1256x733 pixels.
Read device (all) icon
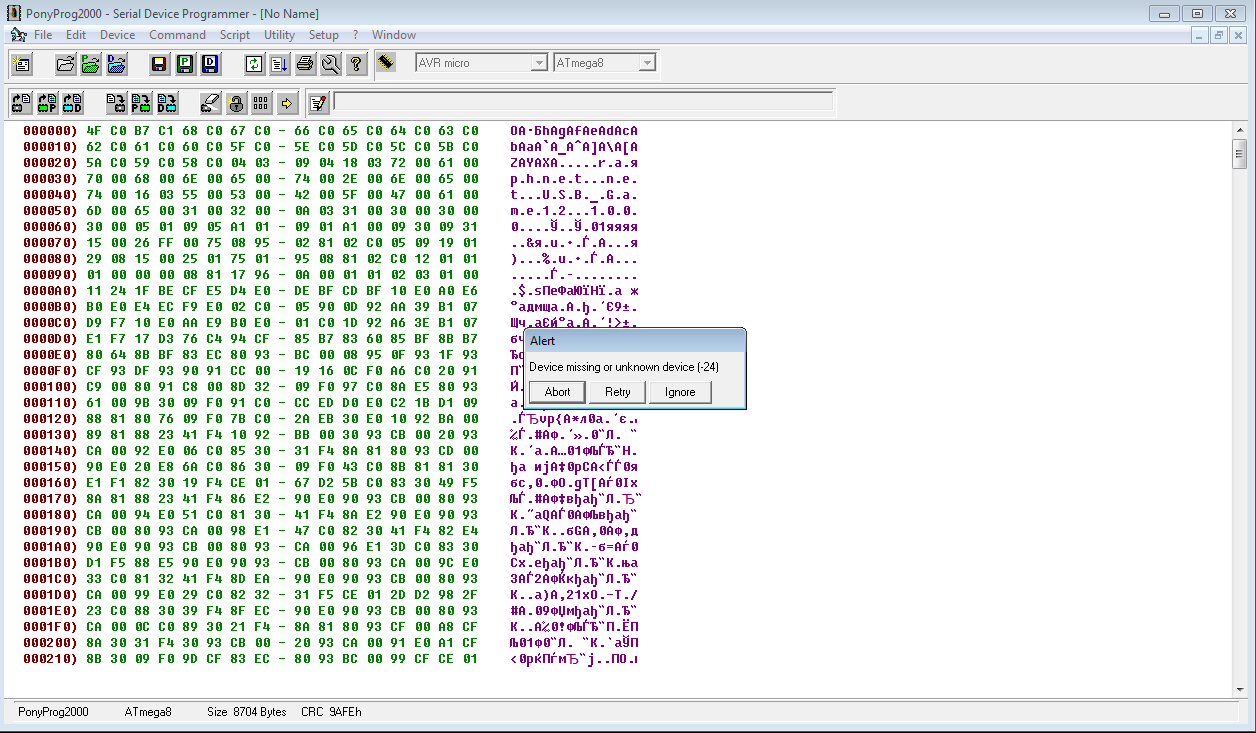[21, 102]
